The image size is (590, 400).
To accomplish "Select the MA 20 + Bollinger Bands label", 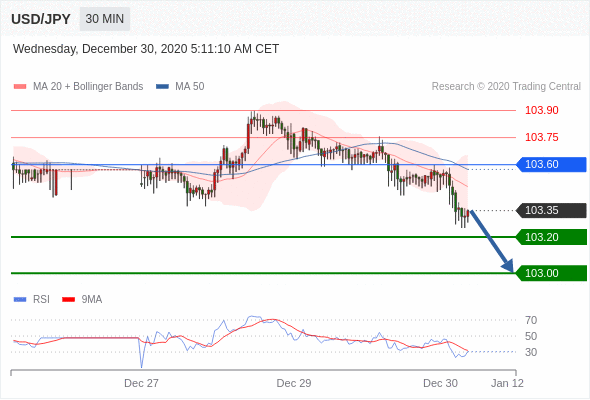I will [88, 87].
